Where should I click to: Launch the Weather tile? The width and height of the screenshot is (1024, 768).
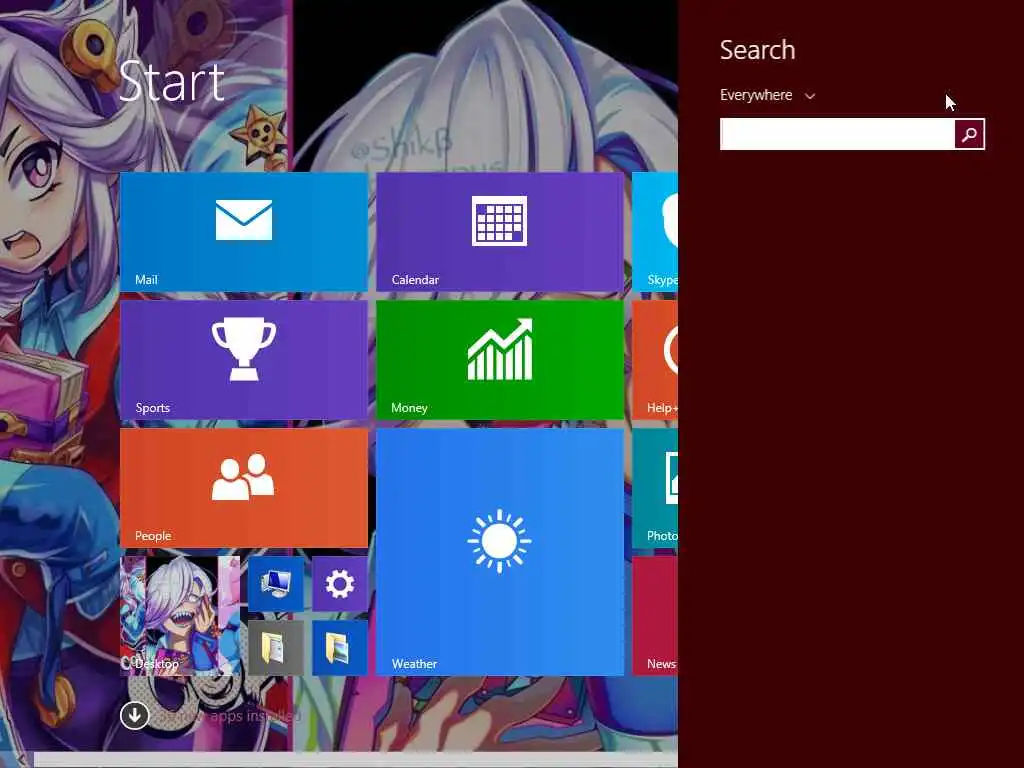pyautogui.click(x=500, y=552)
